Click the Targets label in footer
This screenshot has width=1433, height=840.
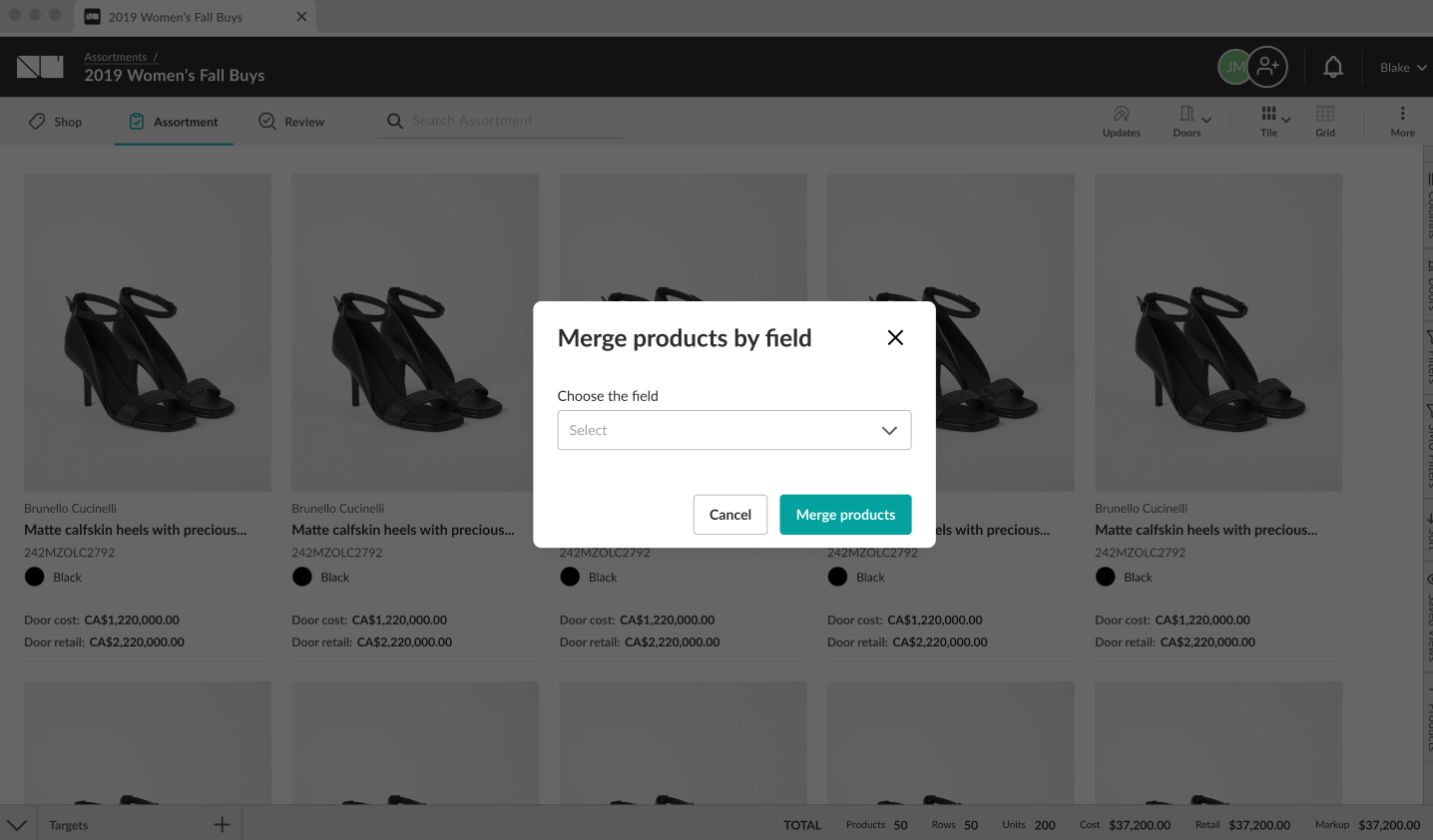[x=68, y=825]
